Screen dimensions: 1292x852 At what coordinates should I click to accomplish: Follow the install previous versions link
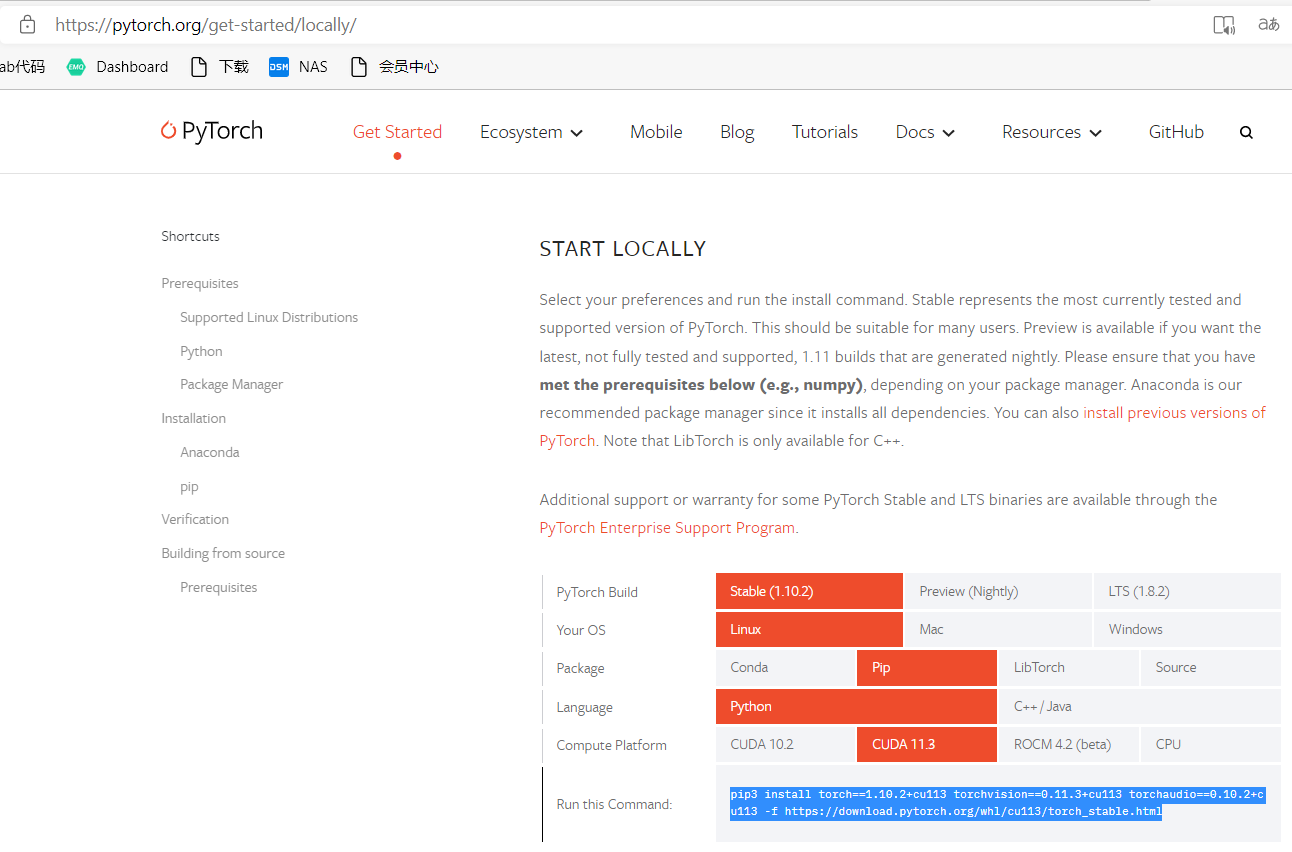1174,412
